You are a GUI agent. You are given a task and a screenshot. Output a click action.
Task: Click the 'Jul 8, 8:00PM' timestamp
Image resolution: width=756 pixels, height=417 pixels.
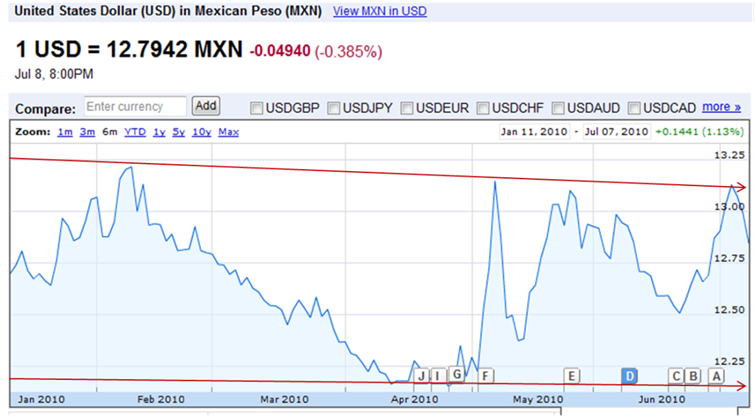click(54, 74)
